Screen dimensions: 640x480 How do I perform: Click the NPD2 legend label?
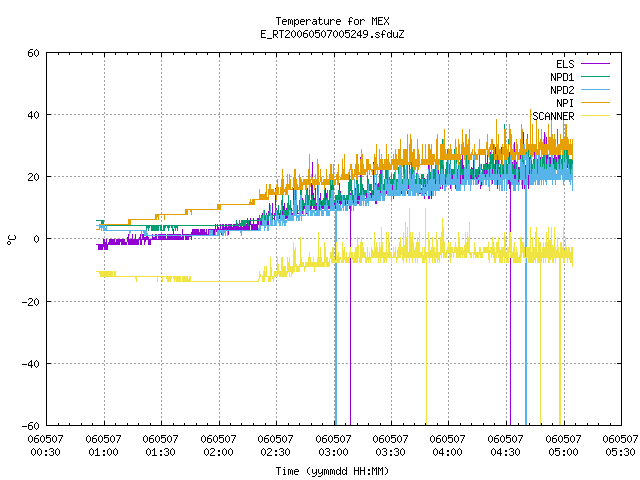(x=562, y=90)
